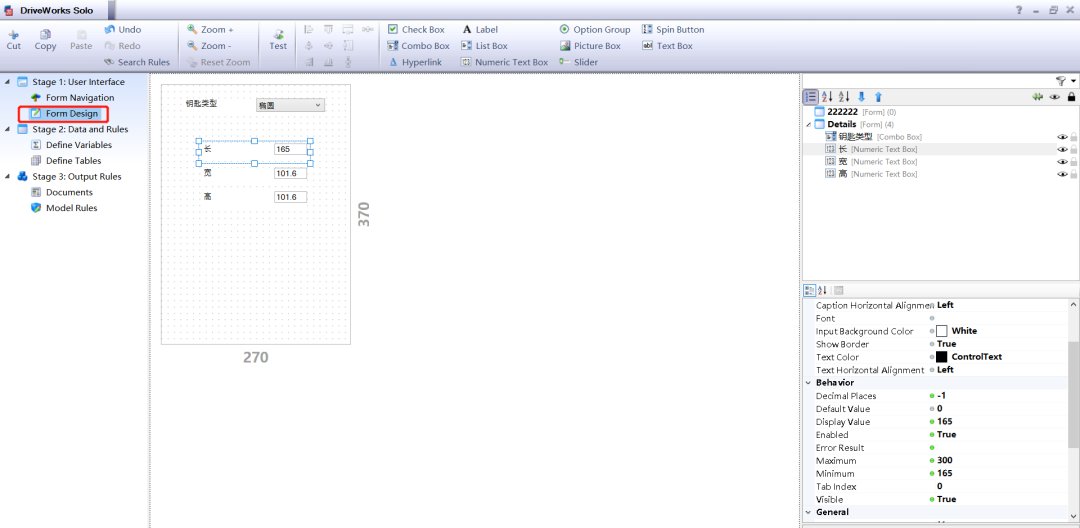
Task: Click the black lock icon in list header
Action: coord(1071,97)
